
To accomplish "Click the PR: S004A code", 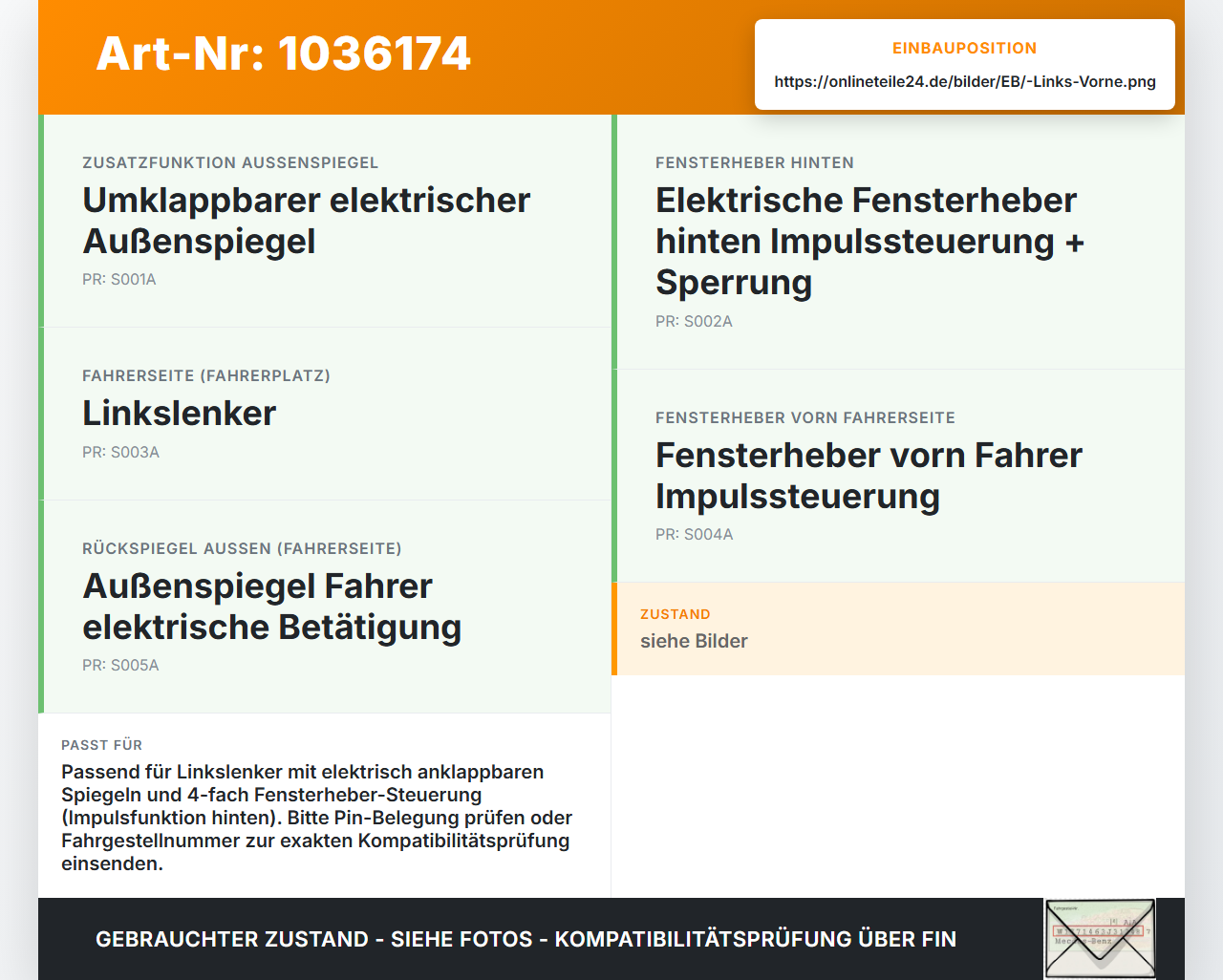I will tap(695, 535).
